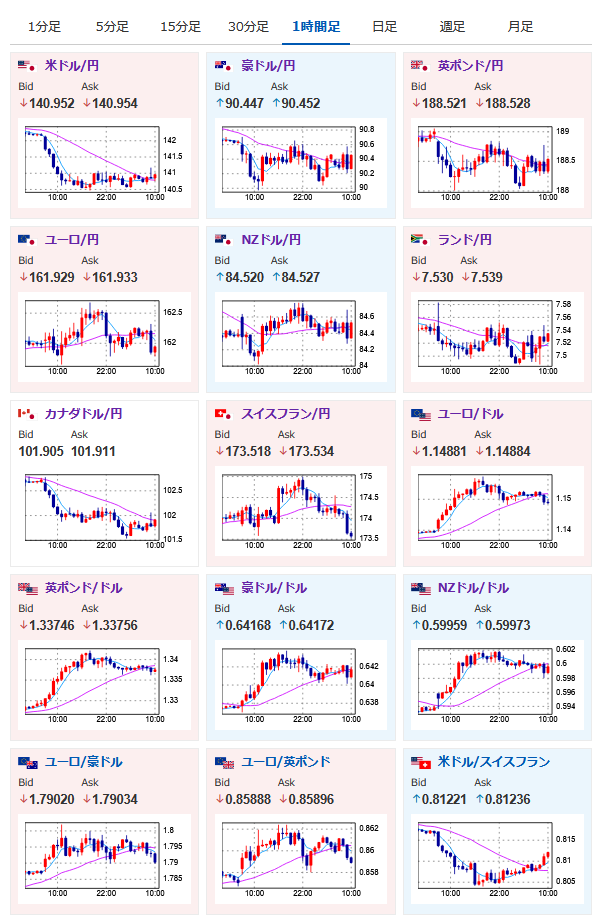Open the 日足 daily chart tab
The width and height of the screenshot is (599, 917).
point(384,26)
